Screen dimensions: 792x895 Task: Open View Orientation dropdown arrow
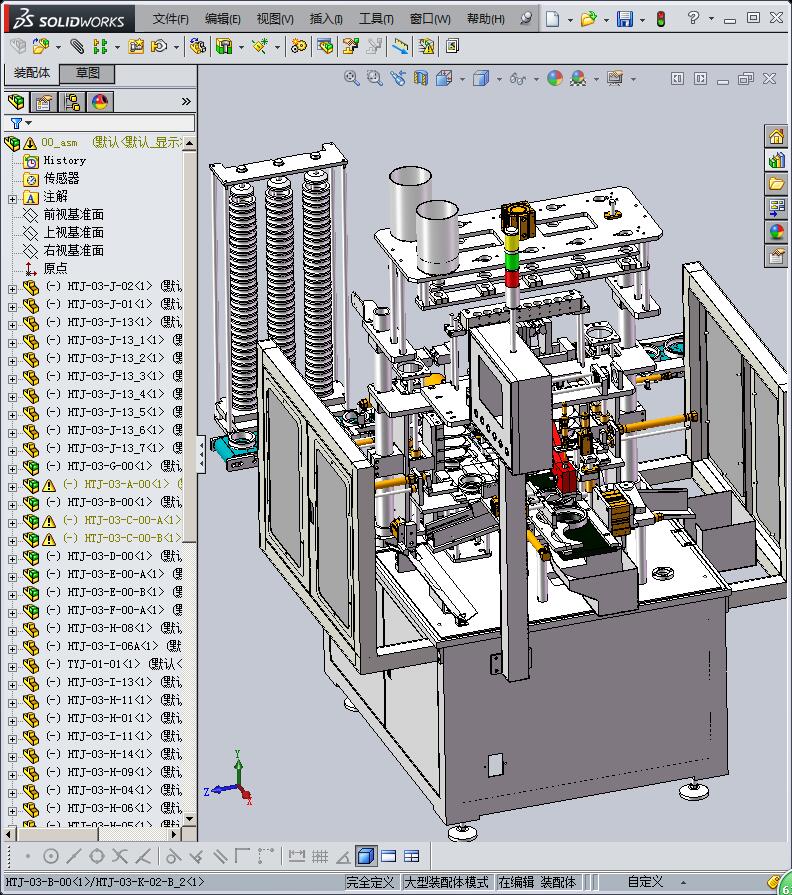462,79
